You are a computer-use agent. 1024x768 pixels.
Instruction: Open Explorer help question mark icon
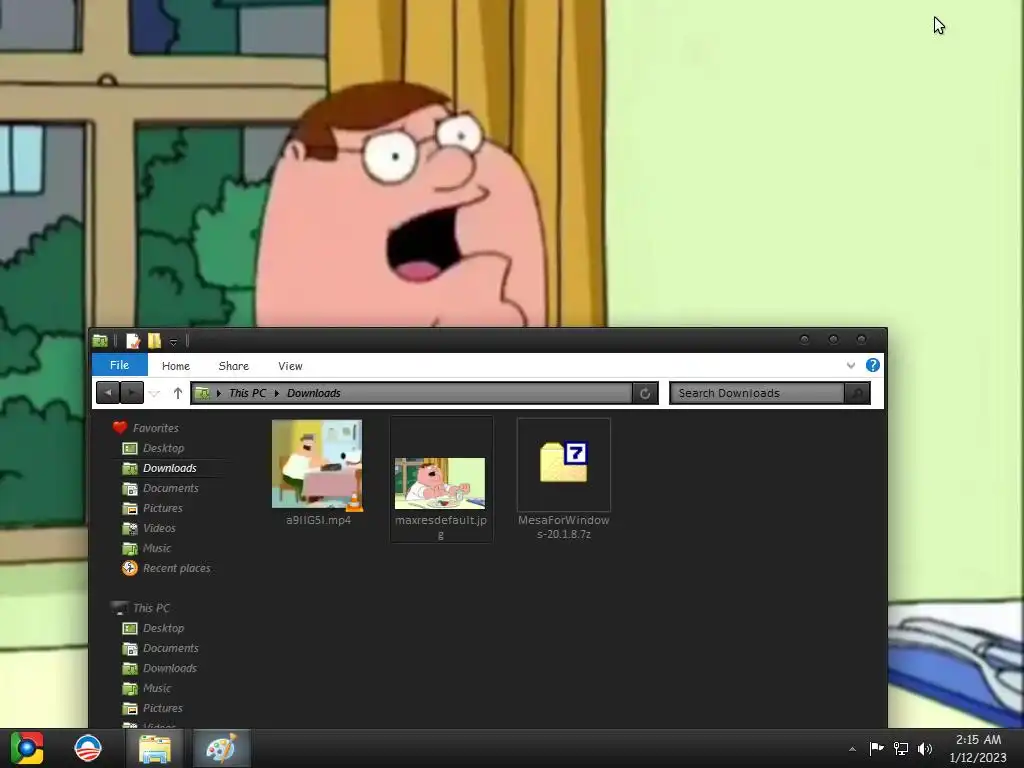pyautogui.click(x=872, y=365)
